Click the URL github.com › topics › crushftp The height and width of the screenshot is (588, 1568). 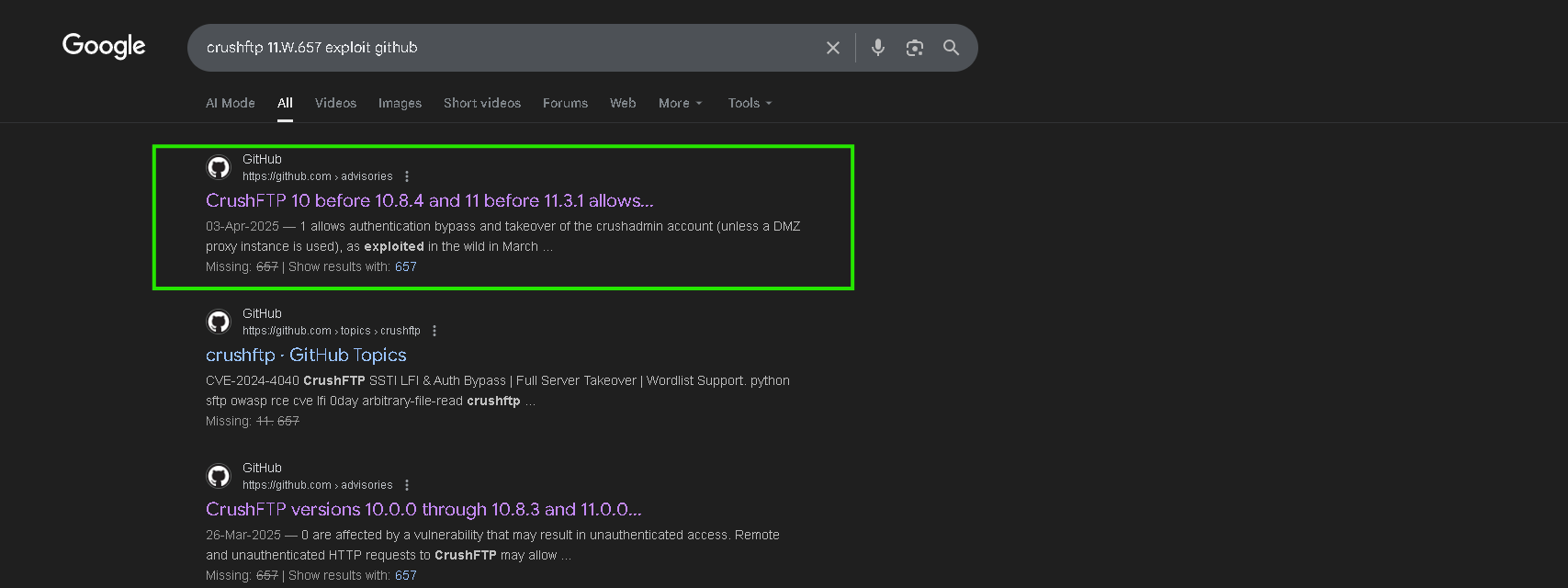(x=332, y=331)
